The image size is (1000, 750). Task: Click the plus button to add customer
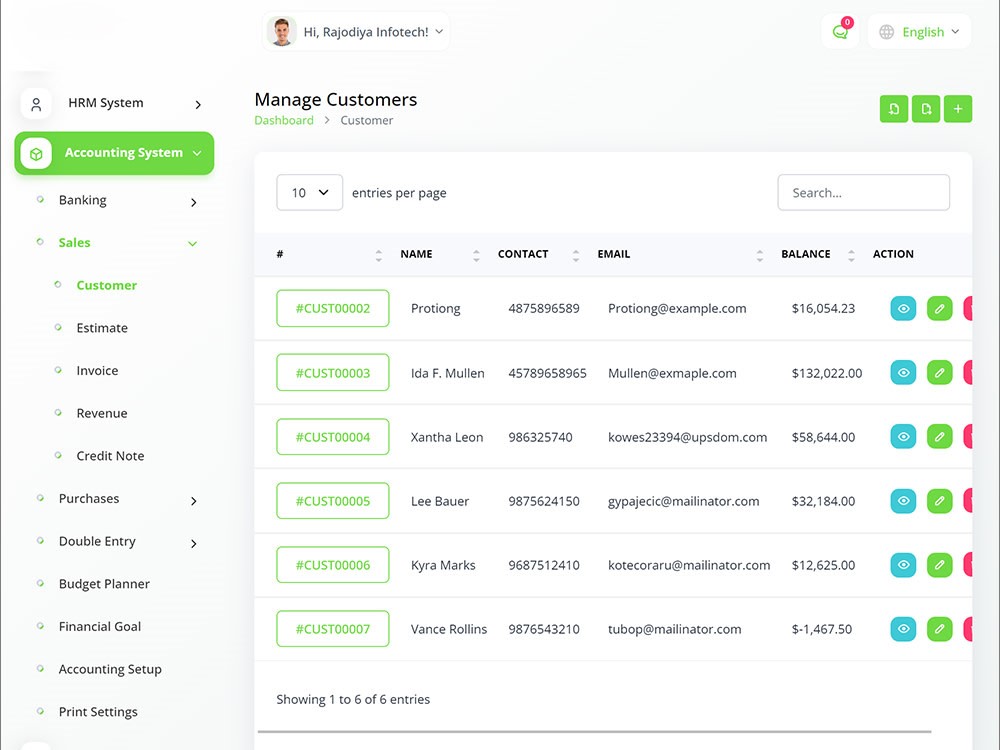[x=958, y=109]
